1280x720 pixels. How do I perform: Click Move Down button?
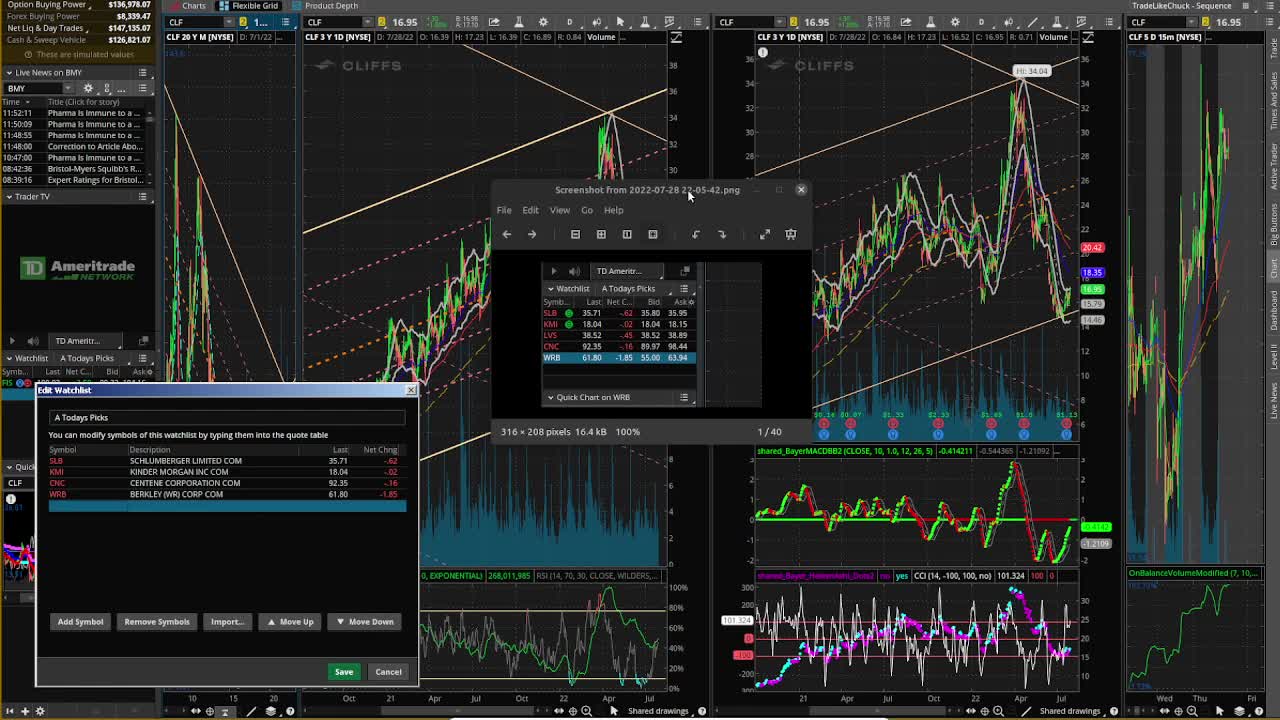365,622
